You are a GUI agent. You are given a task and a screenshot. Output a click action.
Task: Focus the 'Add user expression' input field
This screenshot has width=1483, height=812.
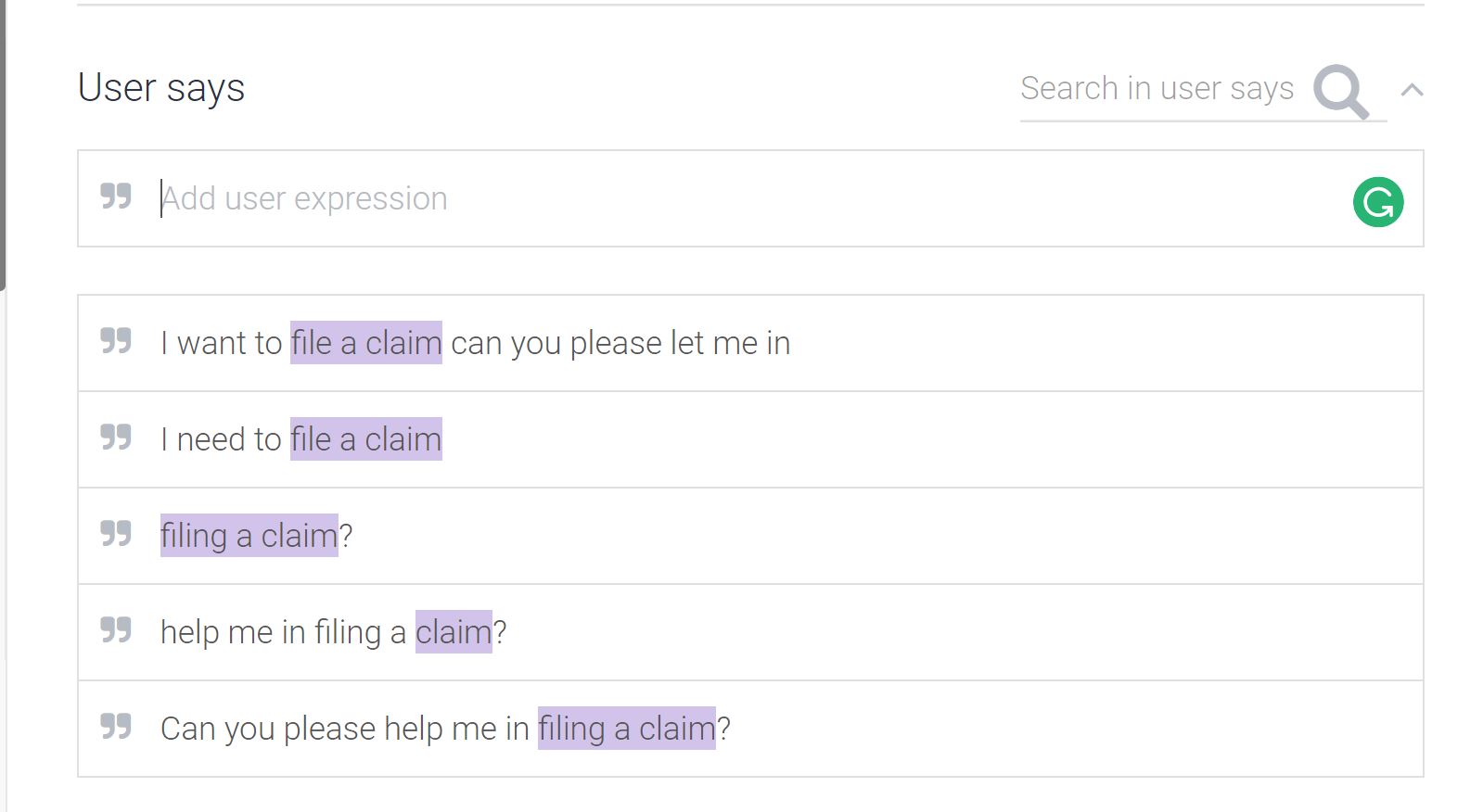[742, 198]
